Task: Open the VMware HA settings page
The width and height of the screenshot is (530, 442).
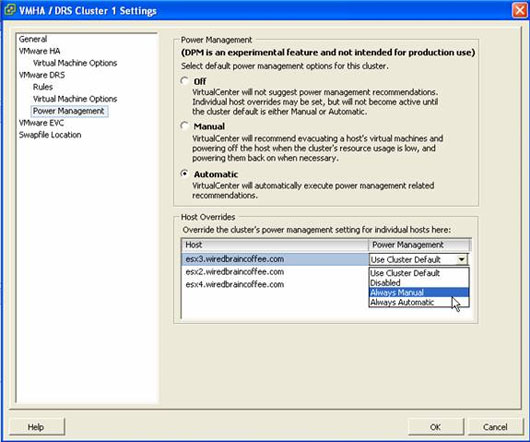Action: [40, 51]
